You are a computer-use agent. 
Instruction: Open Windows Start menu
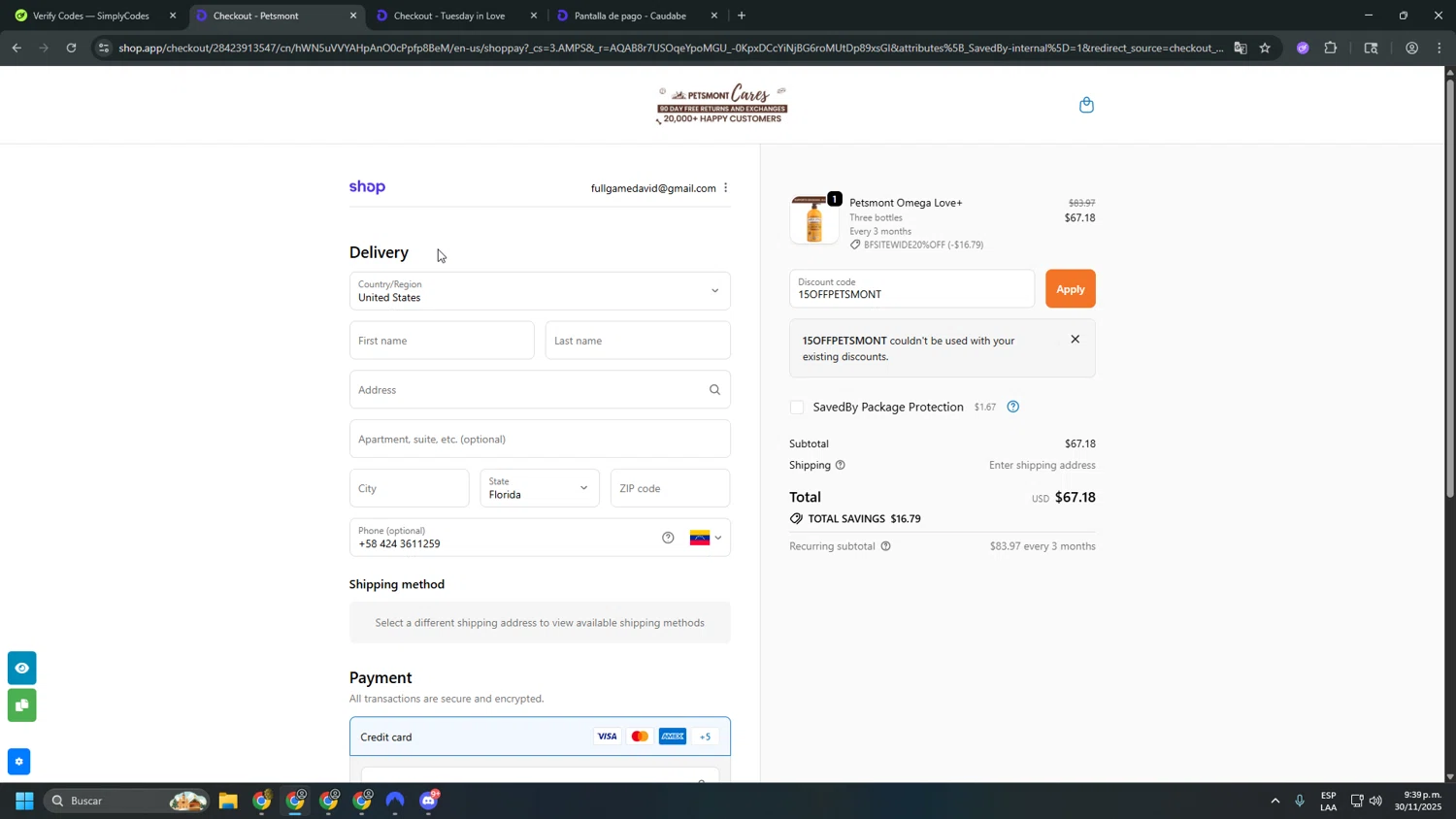tap(24, 802)
